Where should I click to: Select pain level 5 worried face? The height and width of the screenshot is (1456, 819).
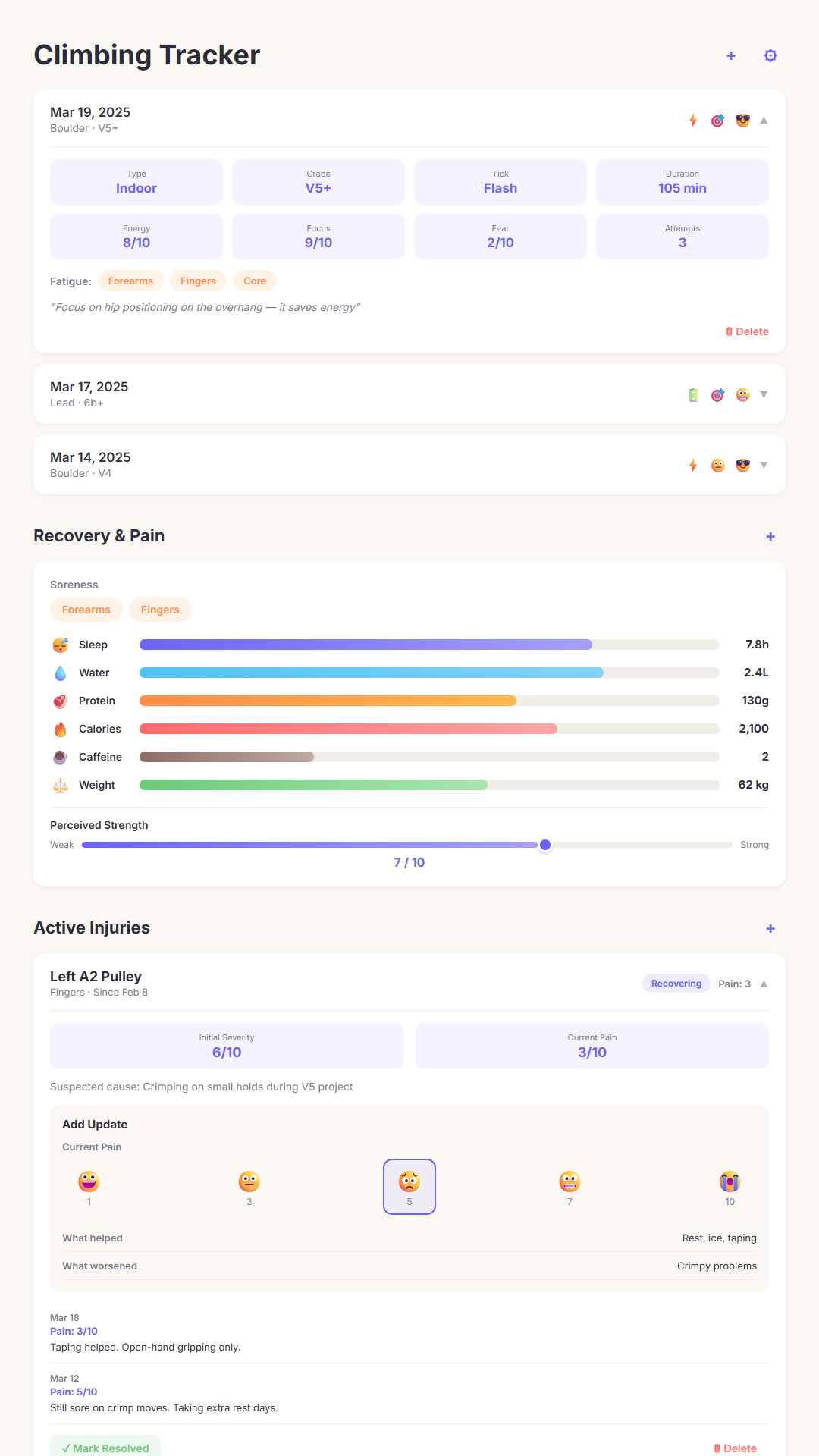[x=409, y=1187]
